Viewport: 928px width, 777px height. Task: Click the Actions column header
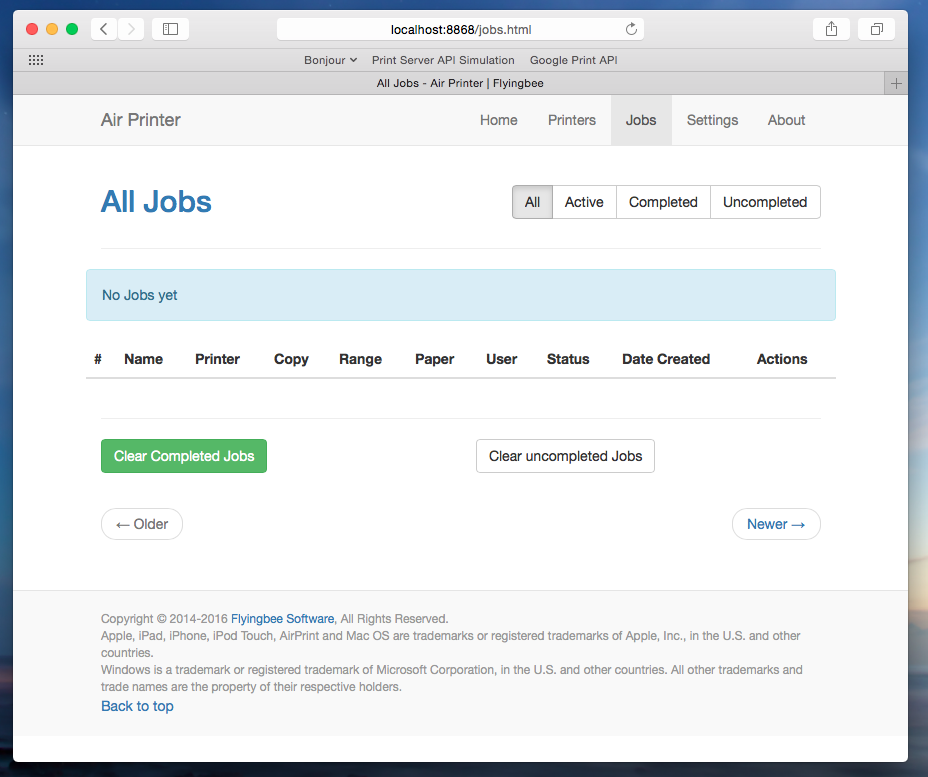pyautogui.click(x=781, y=359)
